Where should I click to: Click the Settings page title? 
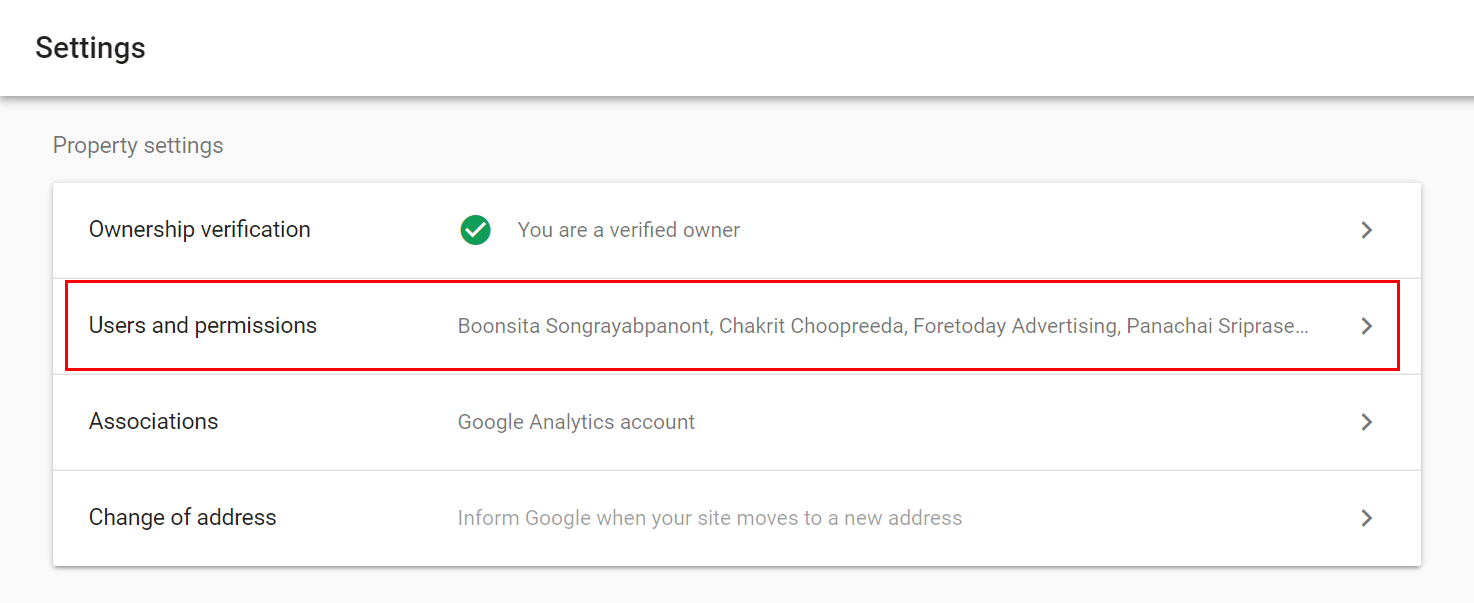tap(90, 48)
